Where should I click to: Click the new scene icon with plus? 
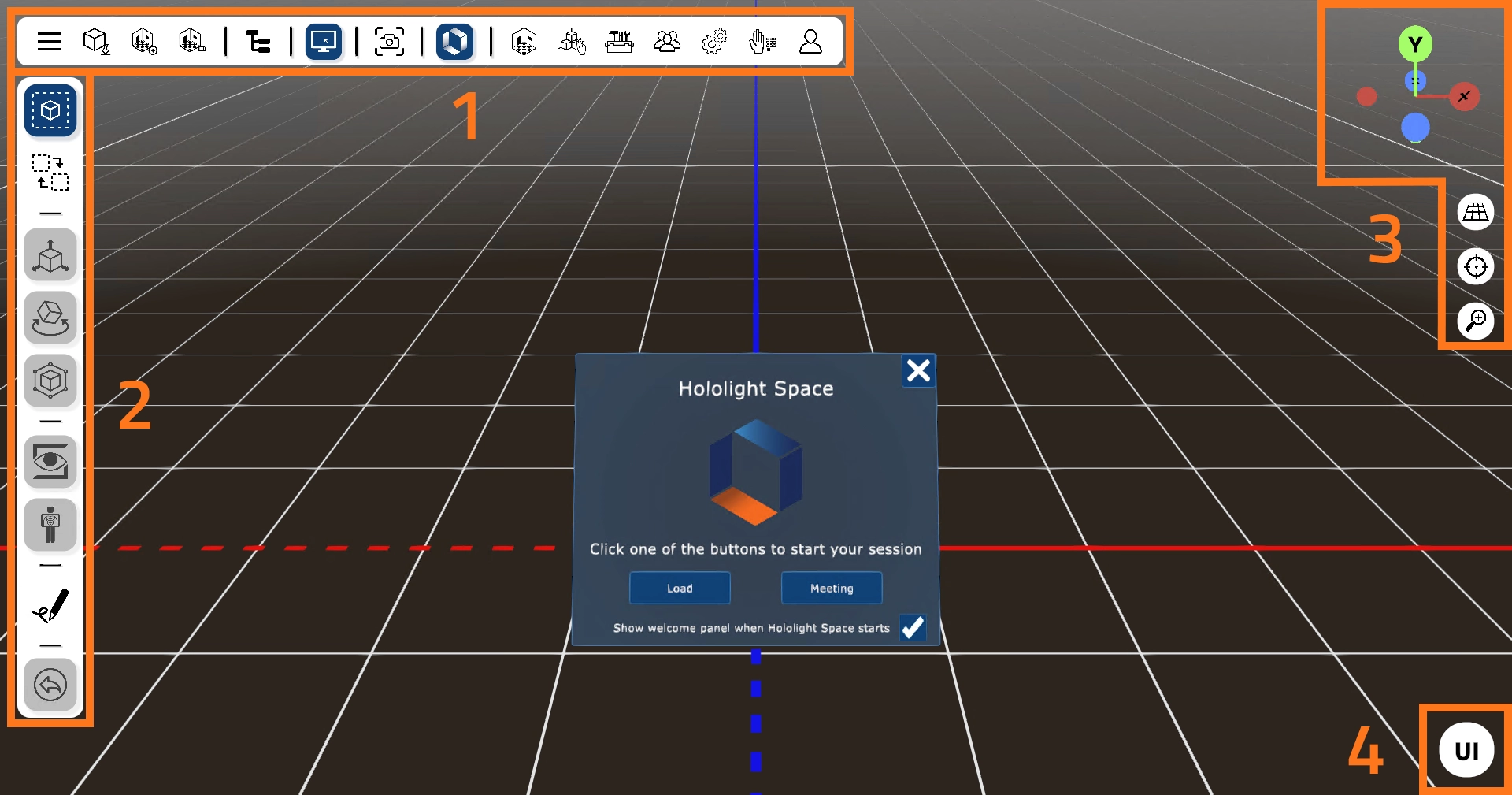(144, 41)
